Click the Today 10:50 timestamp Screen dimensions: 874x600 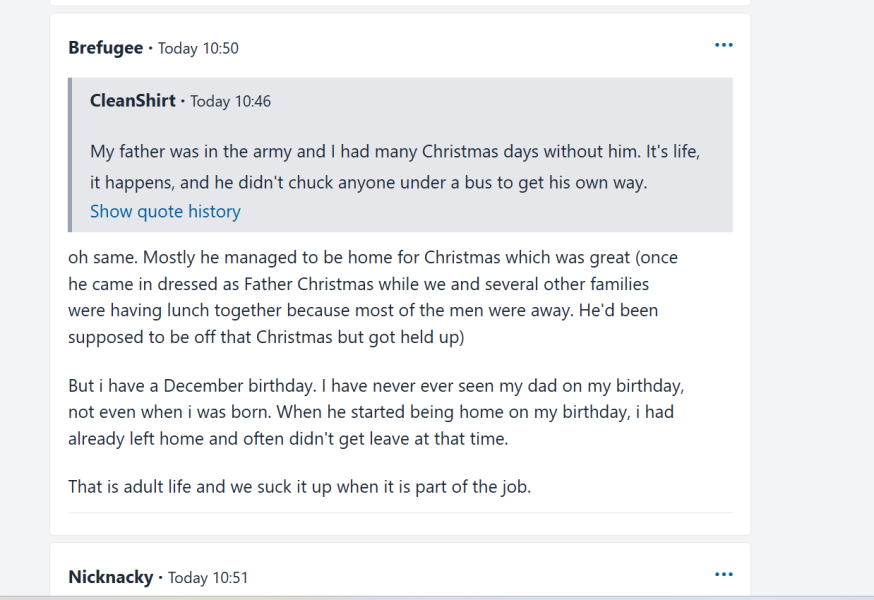(198, 48)
